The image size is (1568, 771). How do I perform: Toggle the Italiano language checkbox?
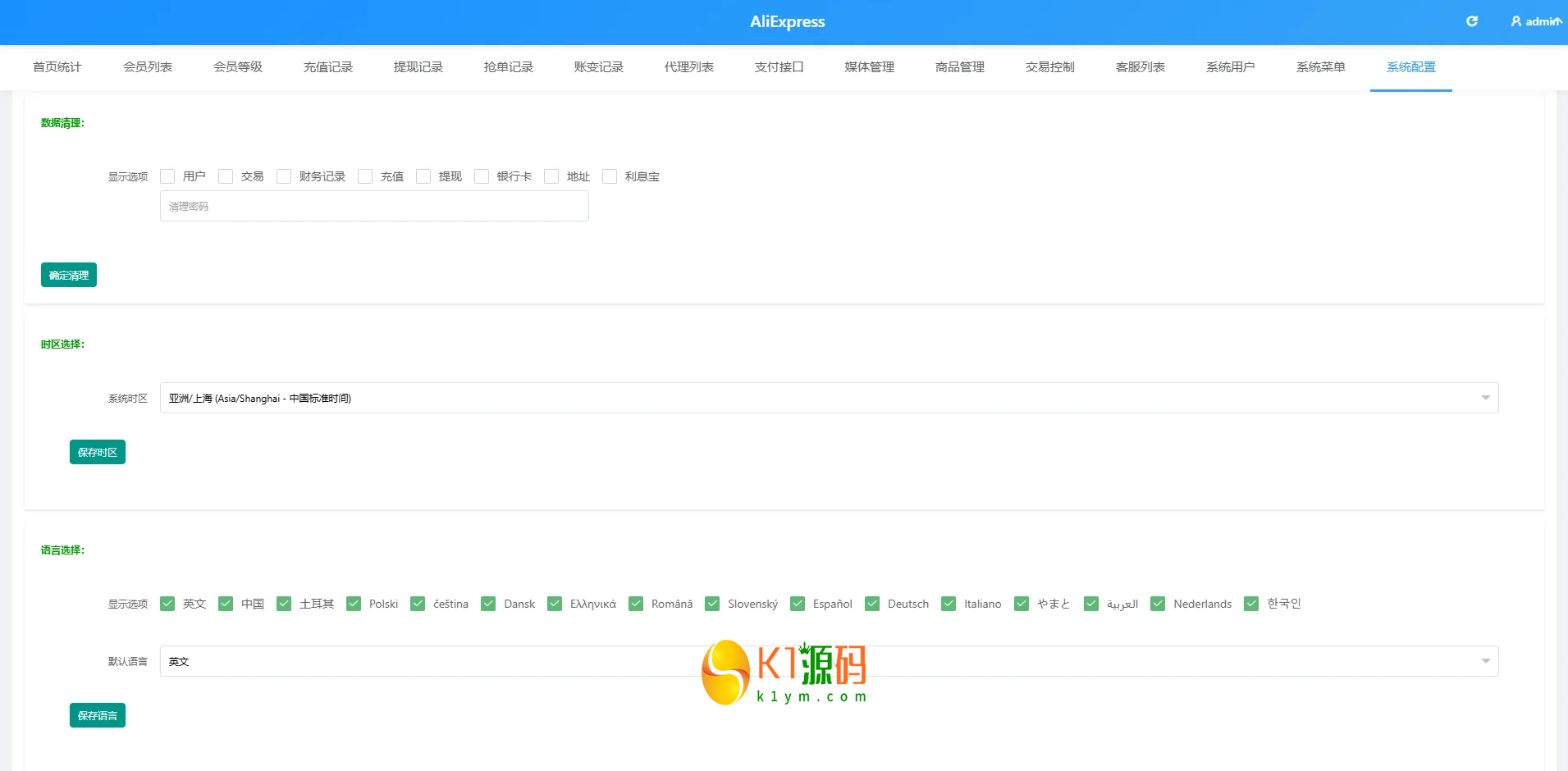pos(949,604)
